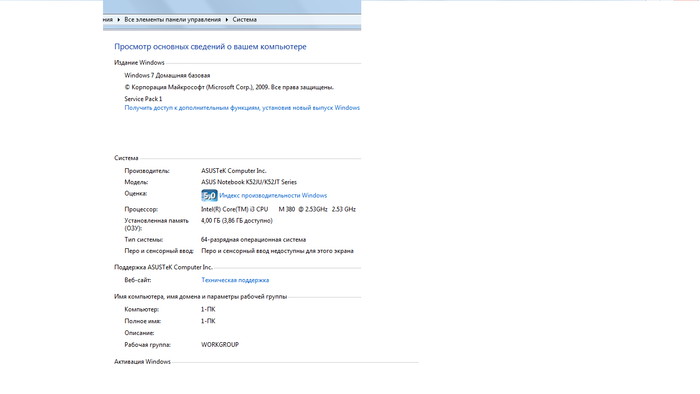This screenshot has width=700, height=394.
Task: Click the 5,0 performance rating badge
Action: 209,195
